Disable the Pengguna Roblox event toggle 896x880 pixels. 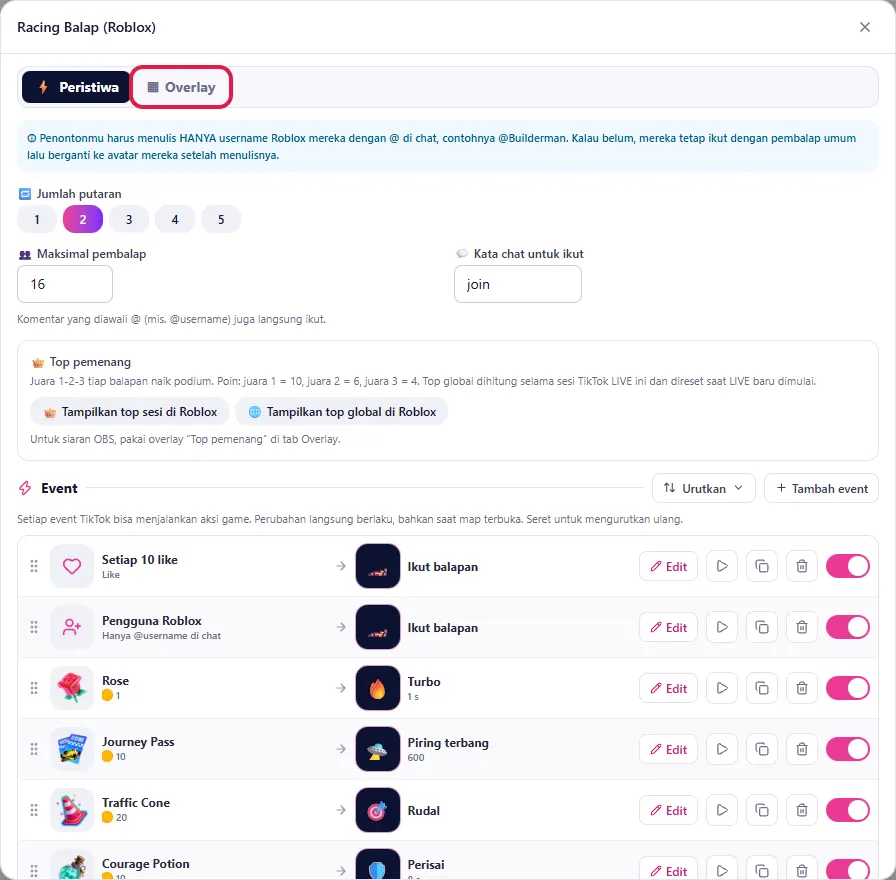(847, 627)
